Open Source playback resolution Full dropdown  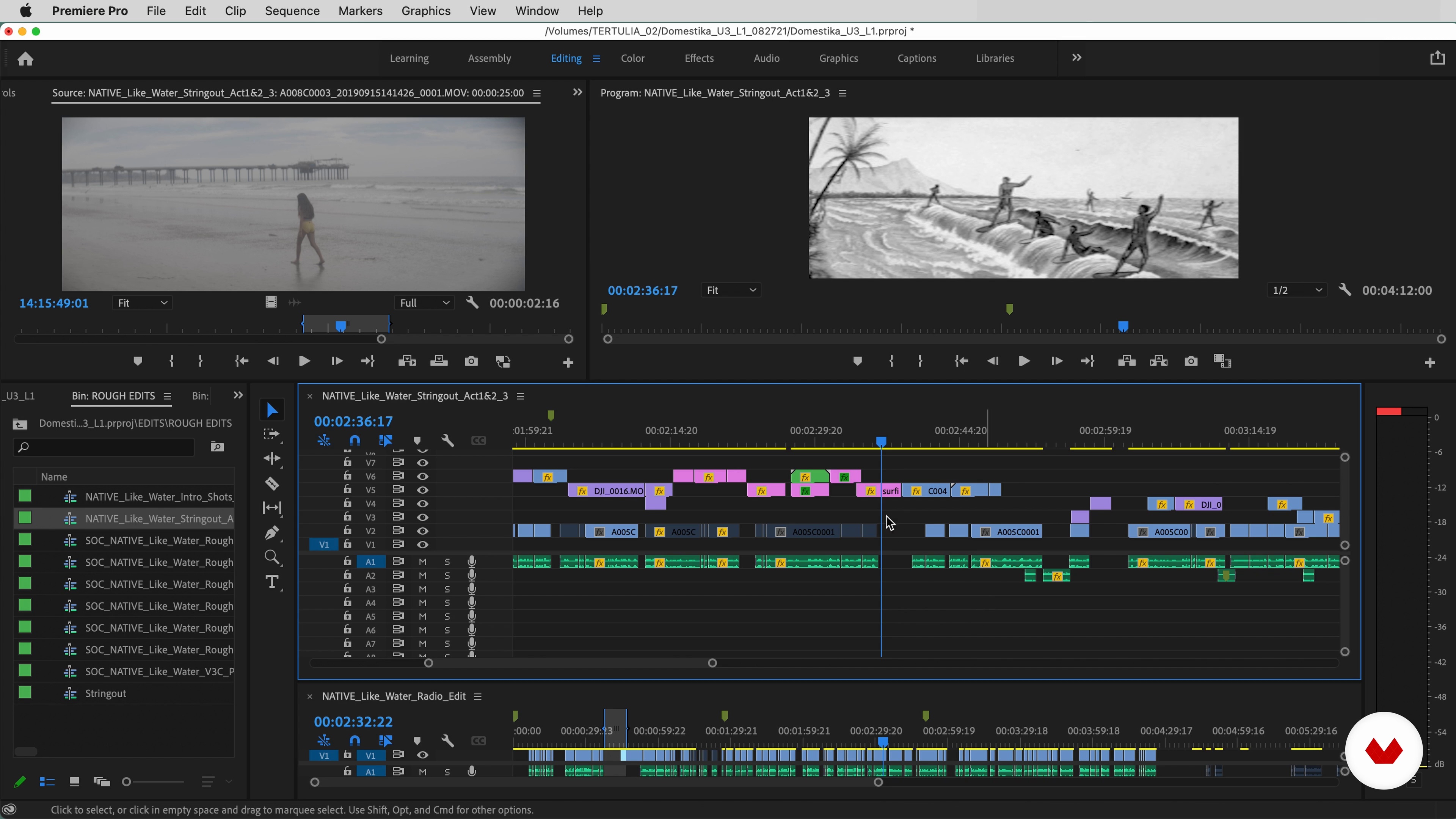tap(425, 303)
